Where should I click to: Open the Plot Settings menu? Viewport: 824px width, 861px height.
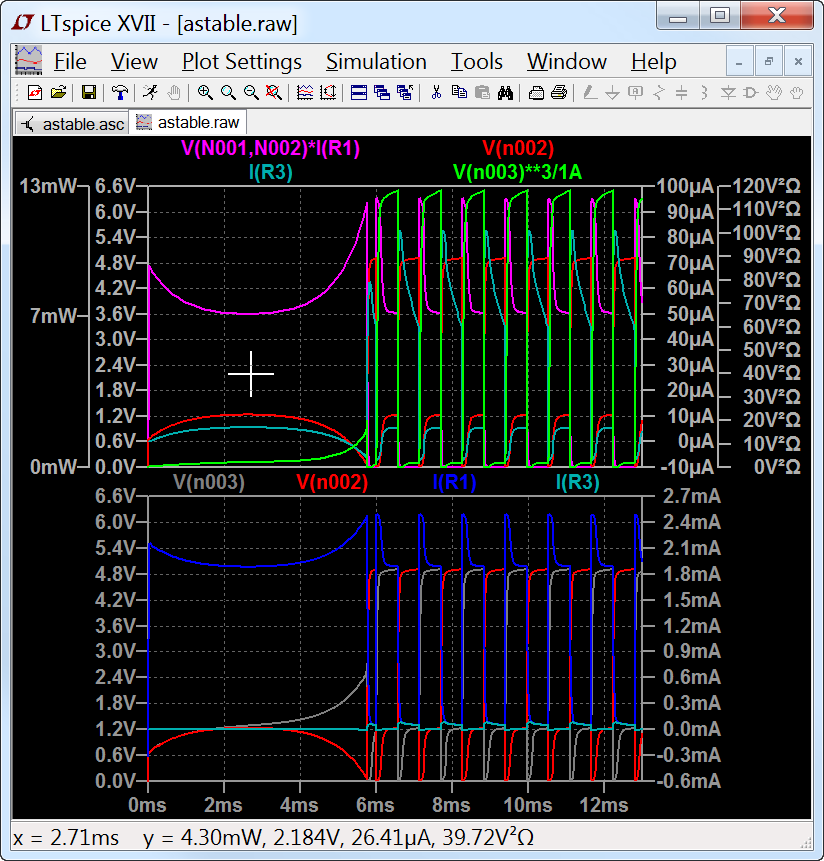click(x=241, y=62)
